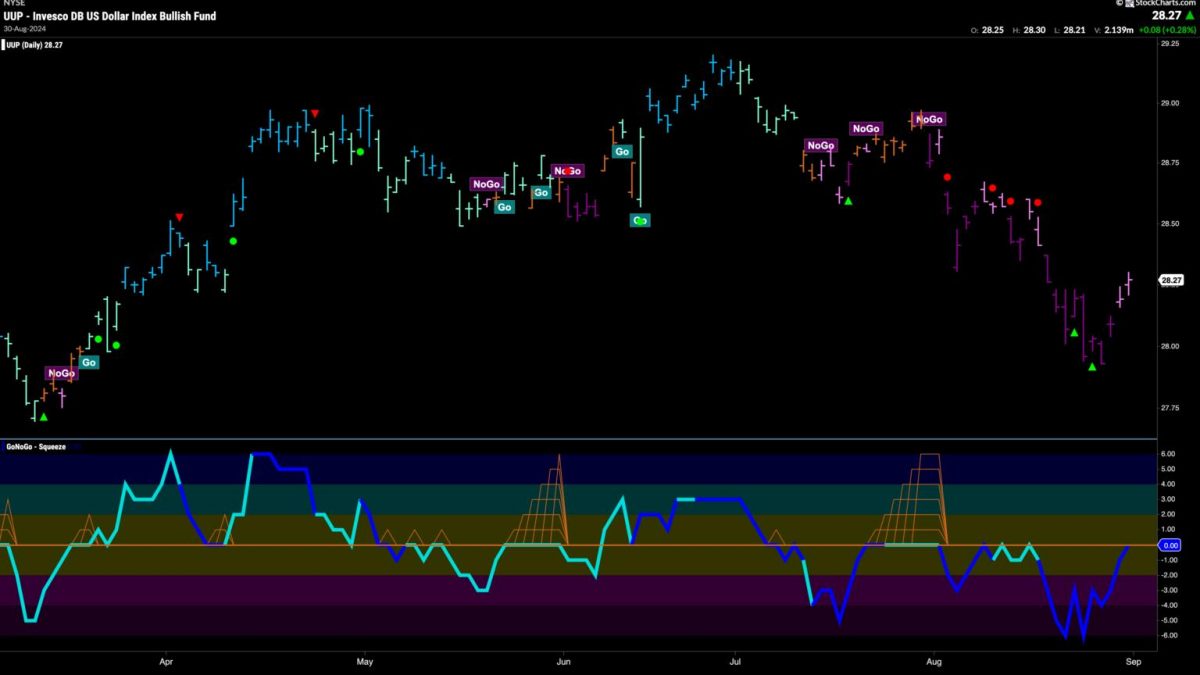Click the blue 0.00 oscillator value tag
Image resolution: width=1200 pixels, height=675 pixels.
pos(1170,545)
